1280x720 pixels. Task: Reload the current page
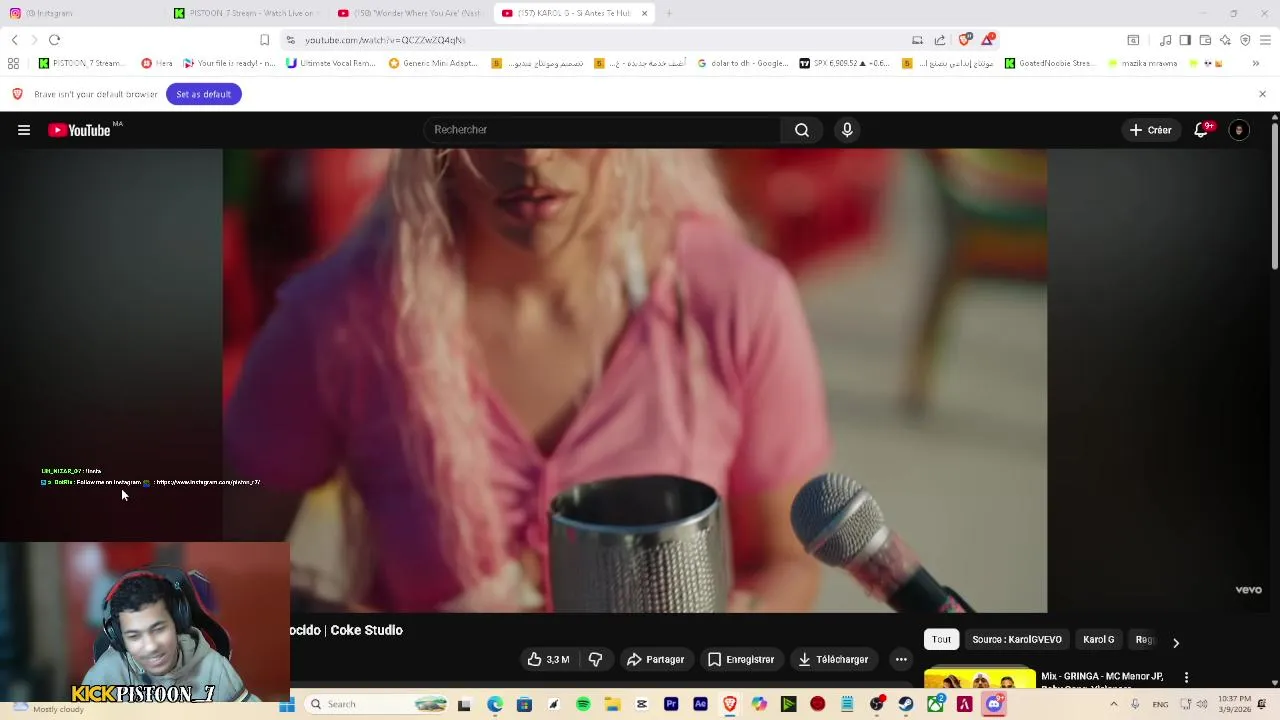[54, 40]
